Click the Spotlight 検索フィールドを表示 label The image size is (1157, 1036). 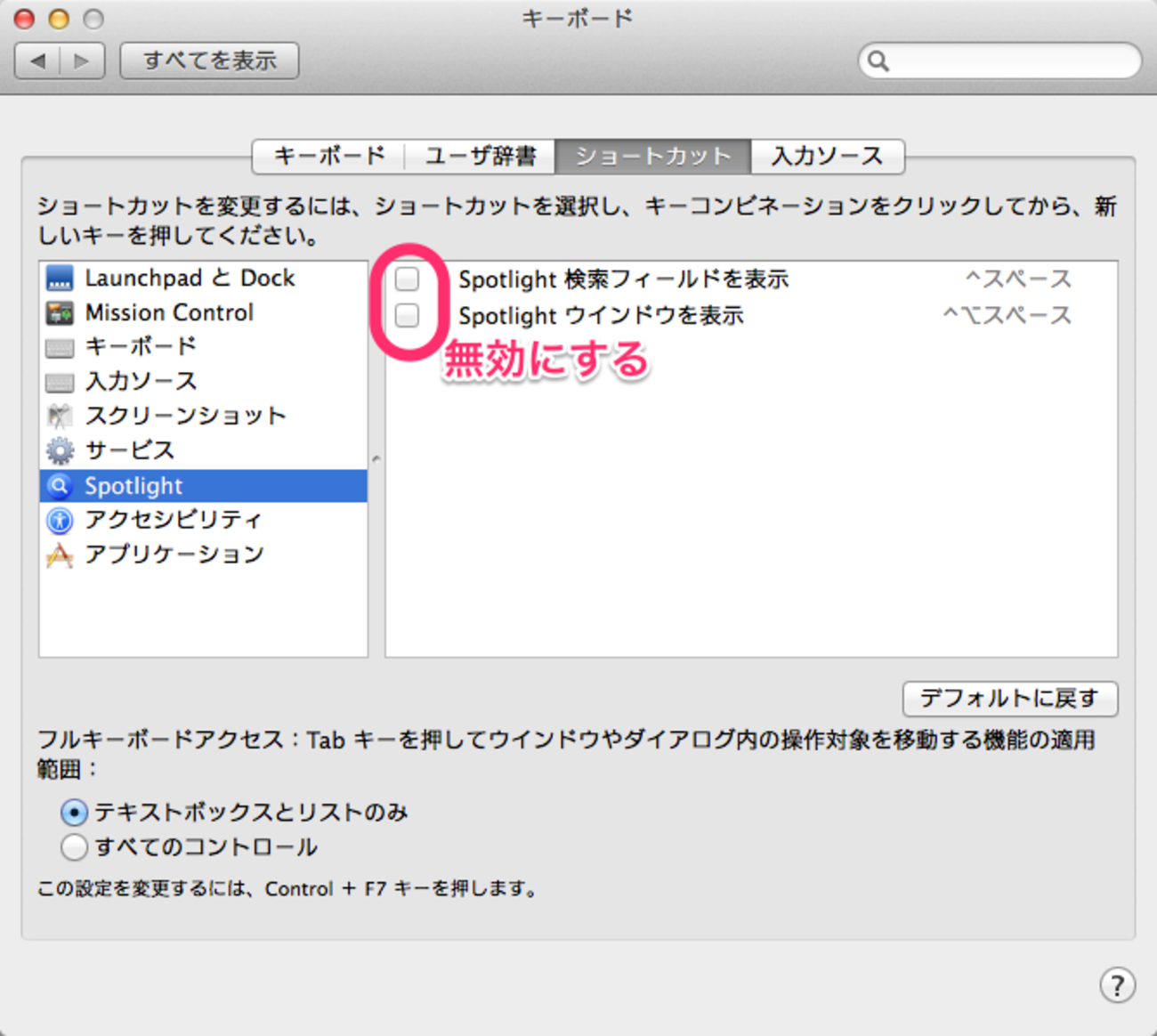[x=623, y=279]
